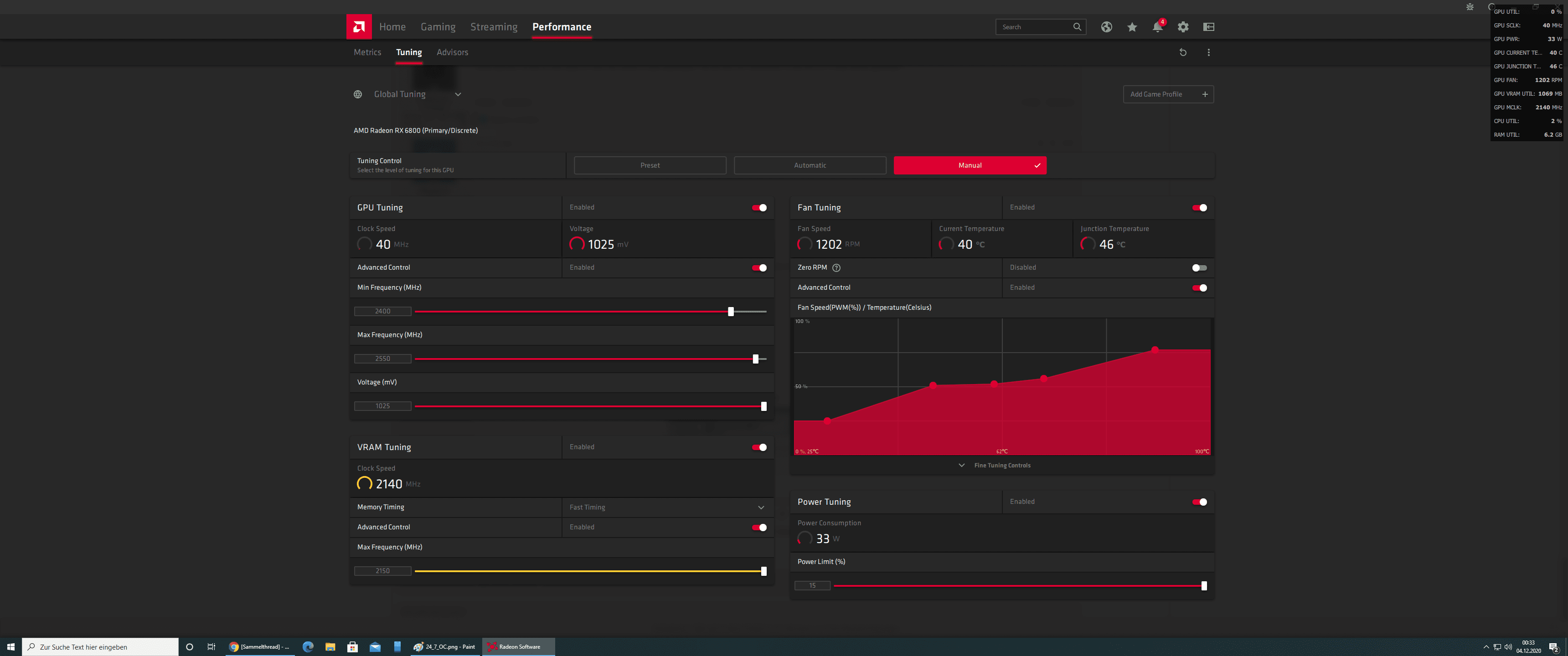Select the Tuning sub-tab
This screenshot has height=656, width=1568.
click(409, 52)
